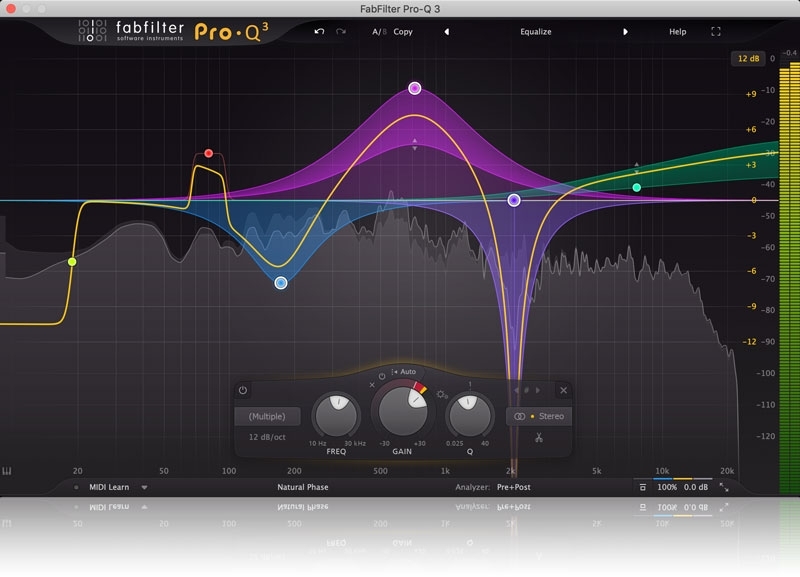Viewport: 800px width, 577px height.
Task: Open the (Multiple) filter shape dropdown
Action: coord(267,416)
